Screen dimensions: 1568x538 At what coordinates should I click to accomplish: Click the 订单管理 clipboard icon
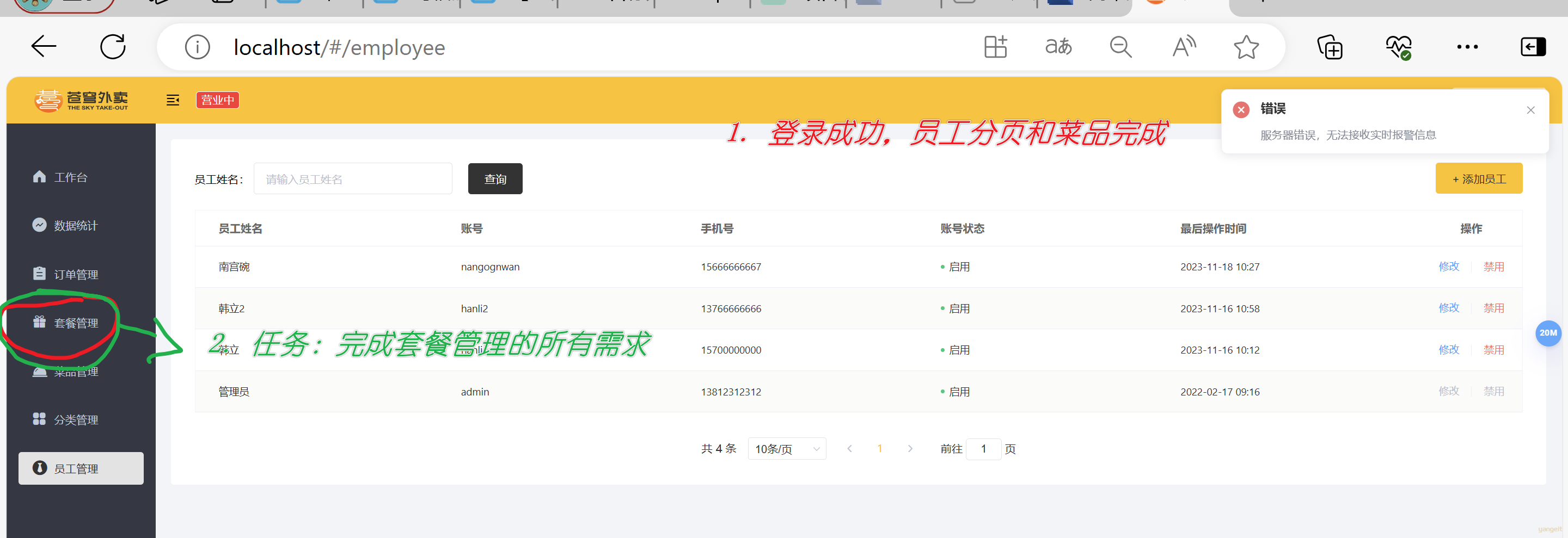pos(39,273)
